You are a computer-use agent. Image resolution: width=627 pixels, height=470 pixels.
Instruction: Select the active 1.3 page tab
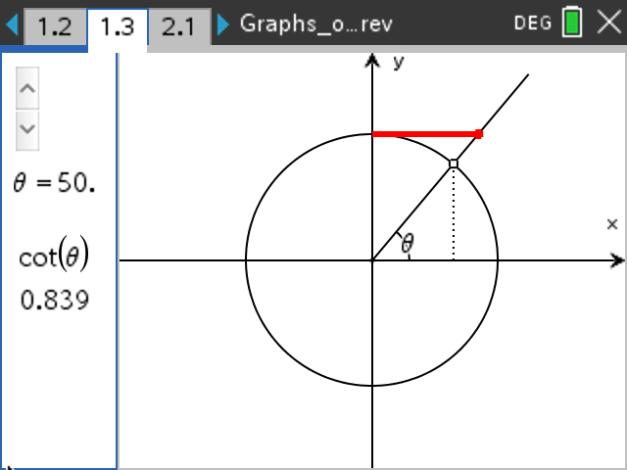(x=117, y=26)
